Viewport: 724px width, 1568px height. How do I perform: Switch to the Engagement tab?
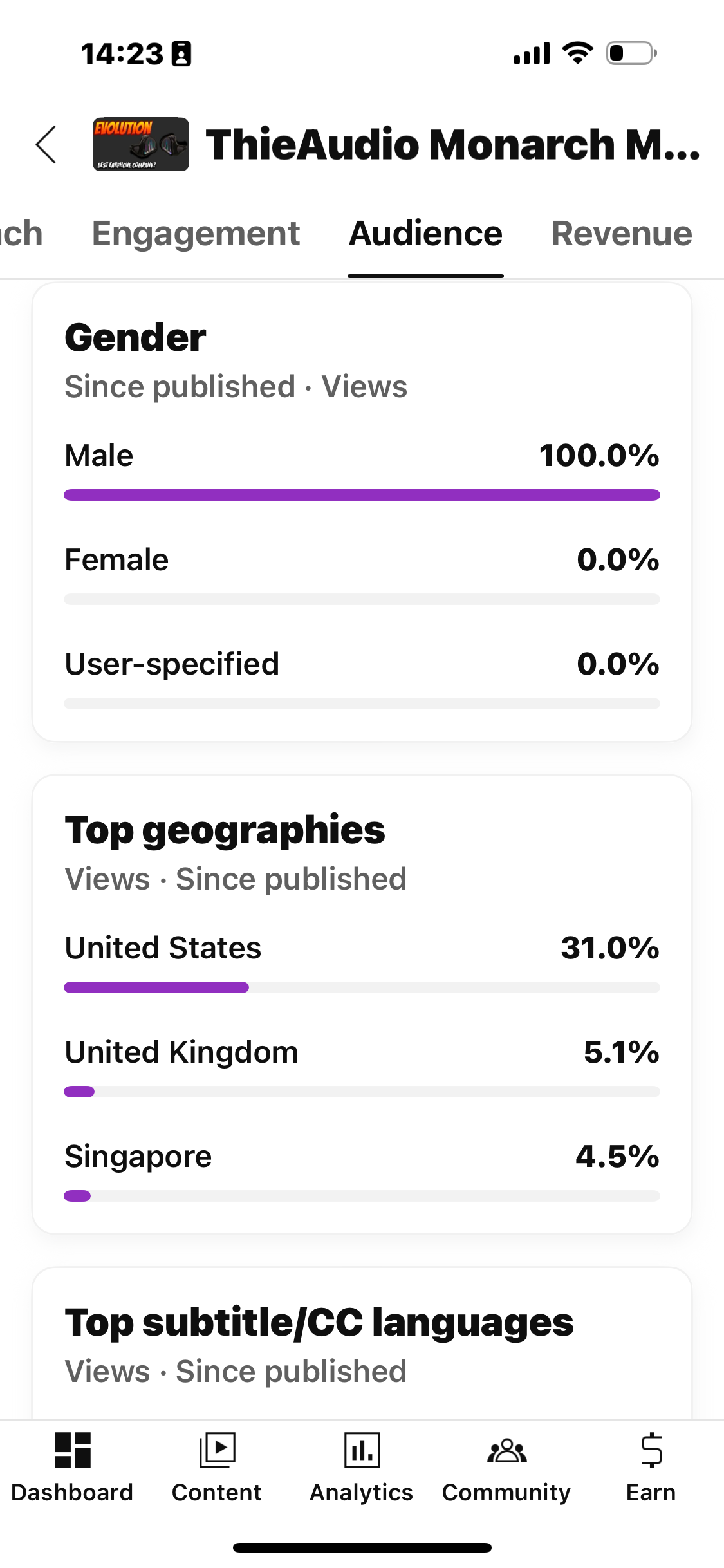tap(196, 233)
